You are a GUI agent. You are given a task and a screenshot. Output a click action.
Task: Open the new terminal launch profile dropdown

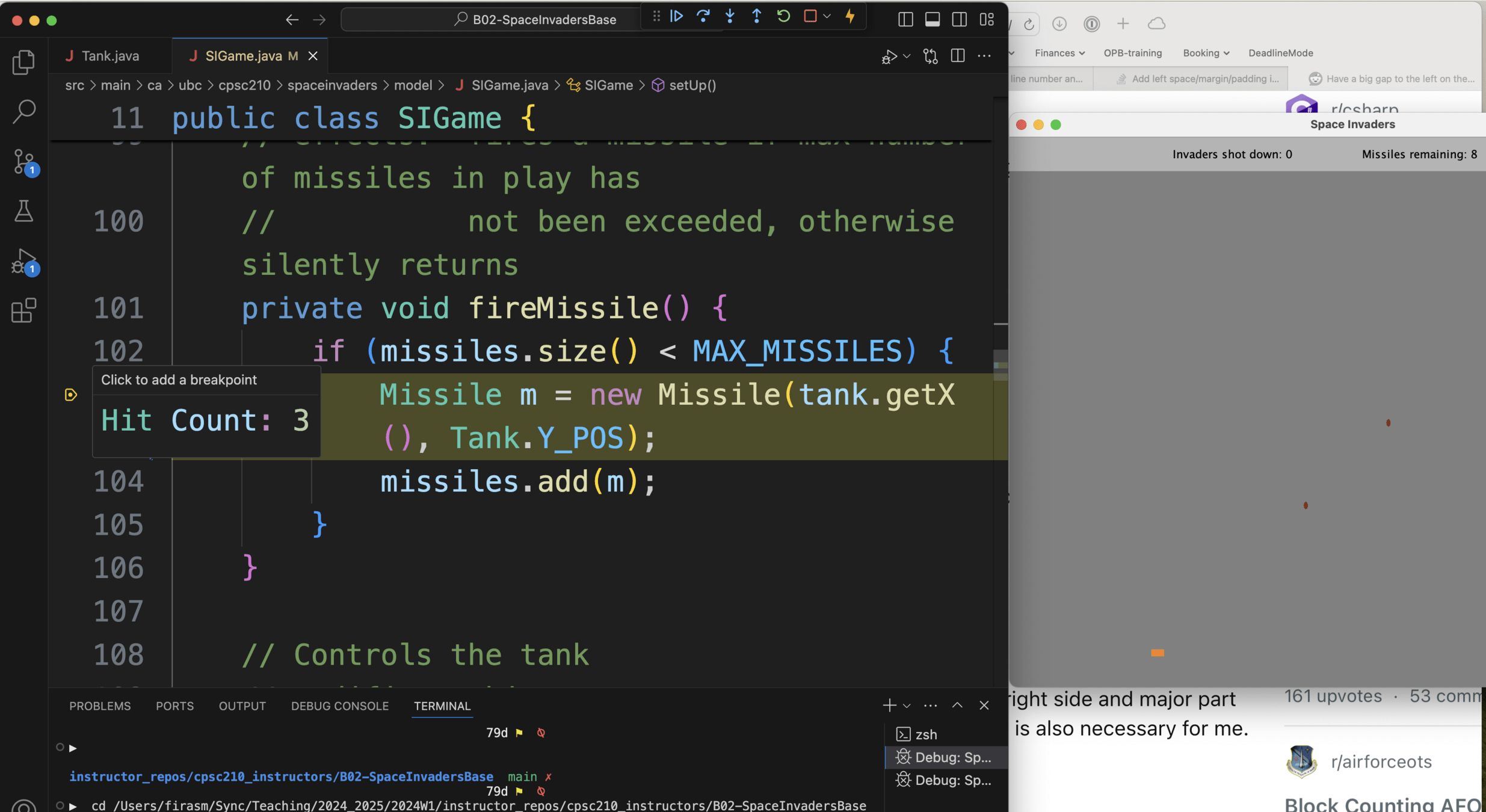(907, 706)
